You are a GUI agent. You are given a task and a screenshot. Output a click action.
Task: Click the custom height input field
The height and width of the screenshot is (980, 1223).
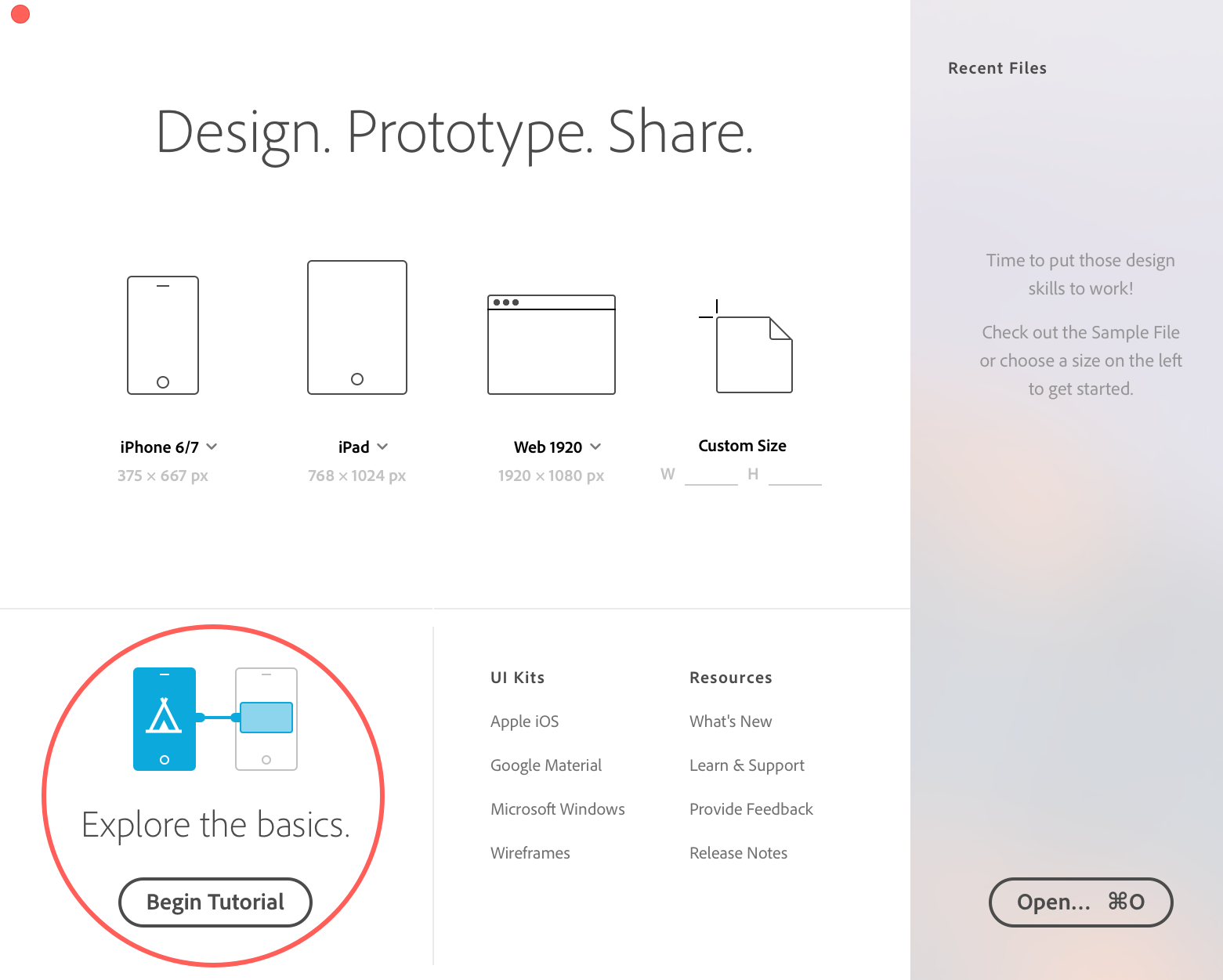pyautogui.click(x=794, y=475)
